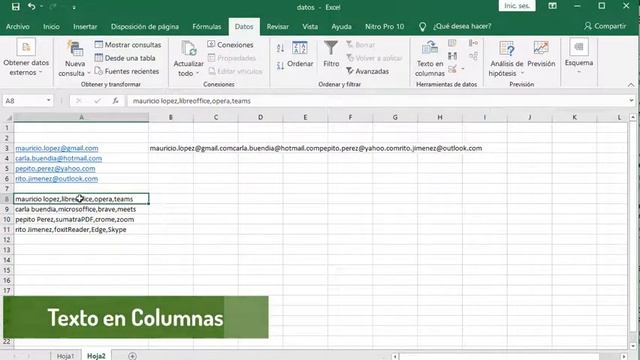Click Mostrar consultas
Viewport: 640px width, 360px height.
click(128, 44)
